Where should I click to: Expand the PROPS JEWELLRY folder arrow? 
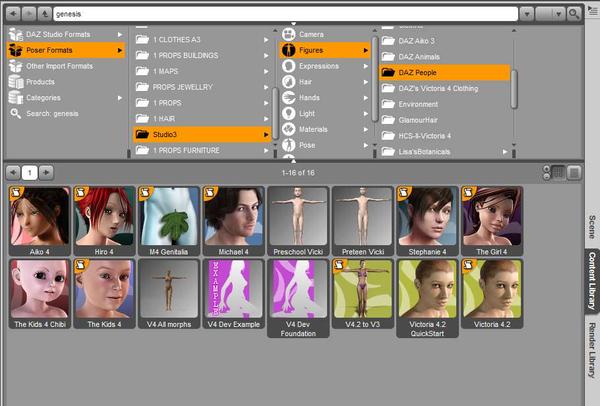pyautogui.click(x=266, y=87)
